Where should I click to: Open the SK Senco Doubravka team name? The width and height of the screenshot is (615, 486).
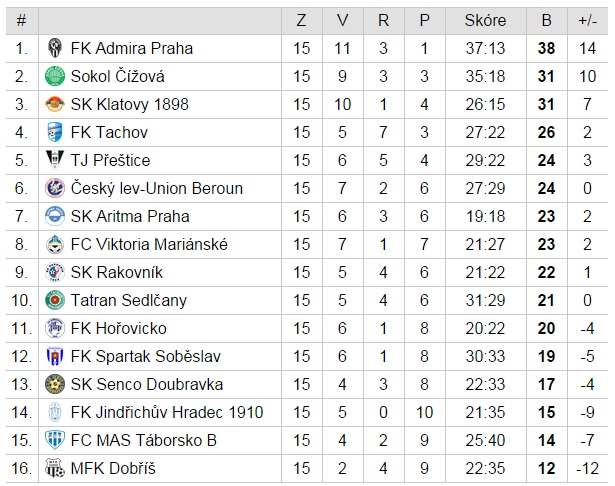(147, 384)
